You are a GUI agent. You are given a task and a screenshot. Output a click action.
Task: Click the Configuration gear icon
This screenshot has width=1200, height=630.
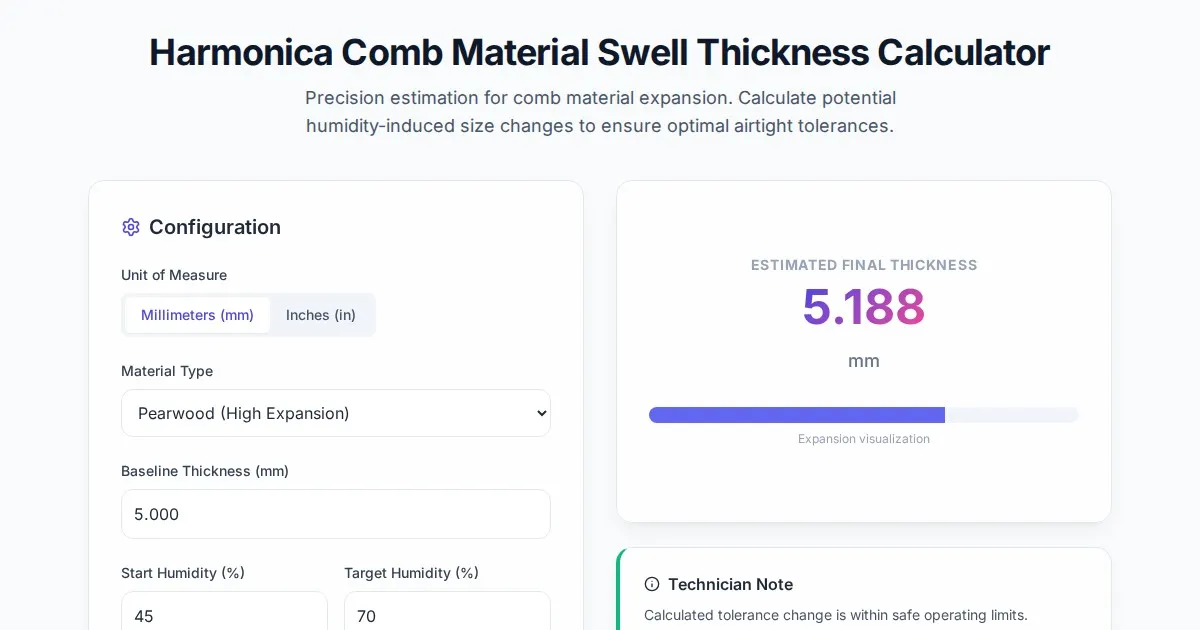[131, 227]
